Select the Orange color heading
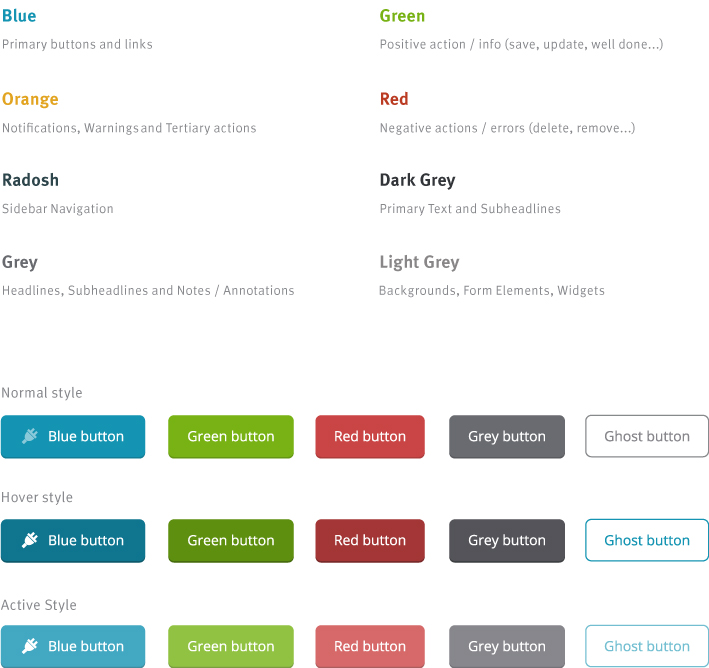709x668 pixels. (30, 99)
